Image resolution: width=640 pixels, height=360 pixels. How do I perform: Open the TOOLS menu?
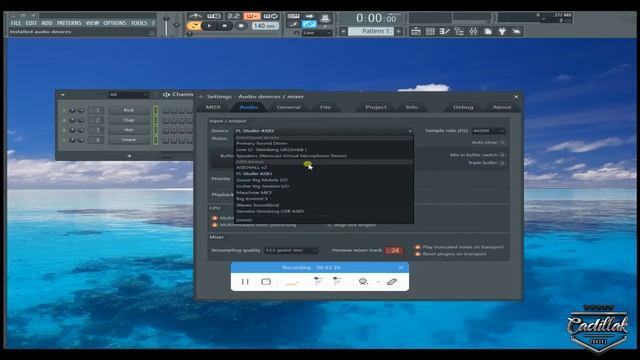[x=139, y=23]
